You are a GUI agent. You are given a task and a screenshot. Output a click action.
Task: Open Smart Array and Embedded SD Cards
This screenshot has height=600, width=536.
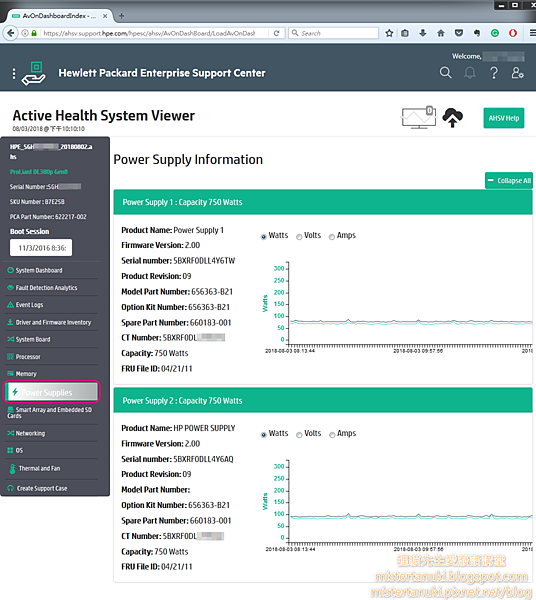tap(49, 412)
